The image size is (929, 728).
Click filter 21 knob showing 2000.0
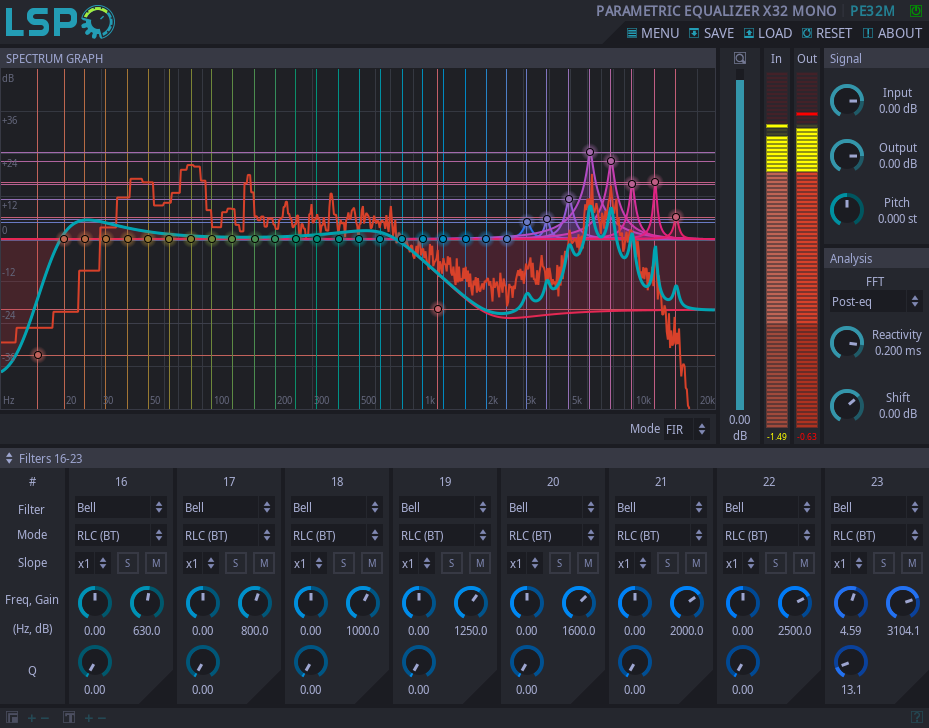[687, 603]
